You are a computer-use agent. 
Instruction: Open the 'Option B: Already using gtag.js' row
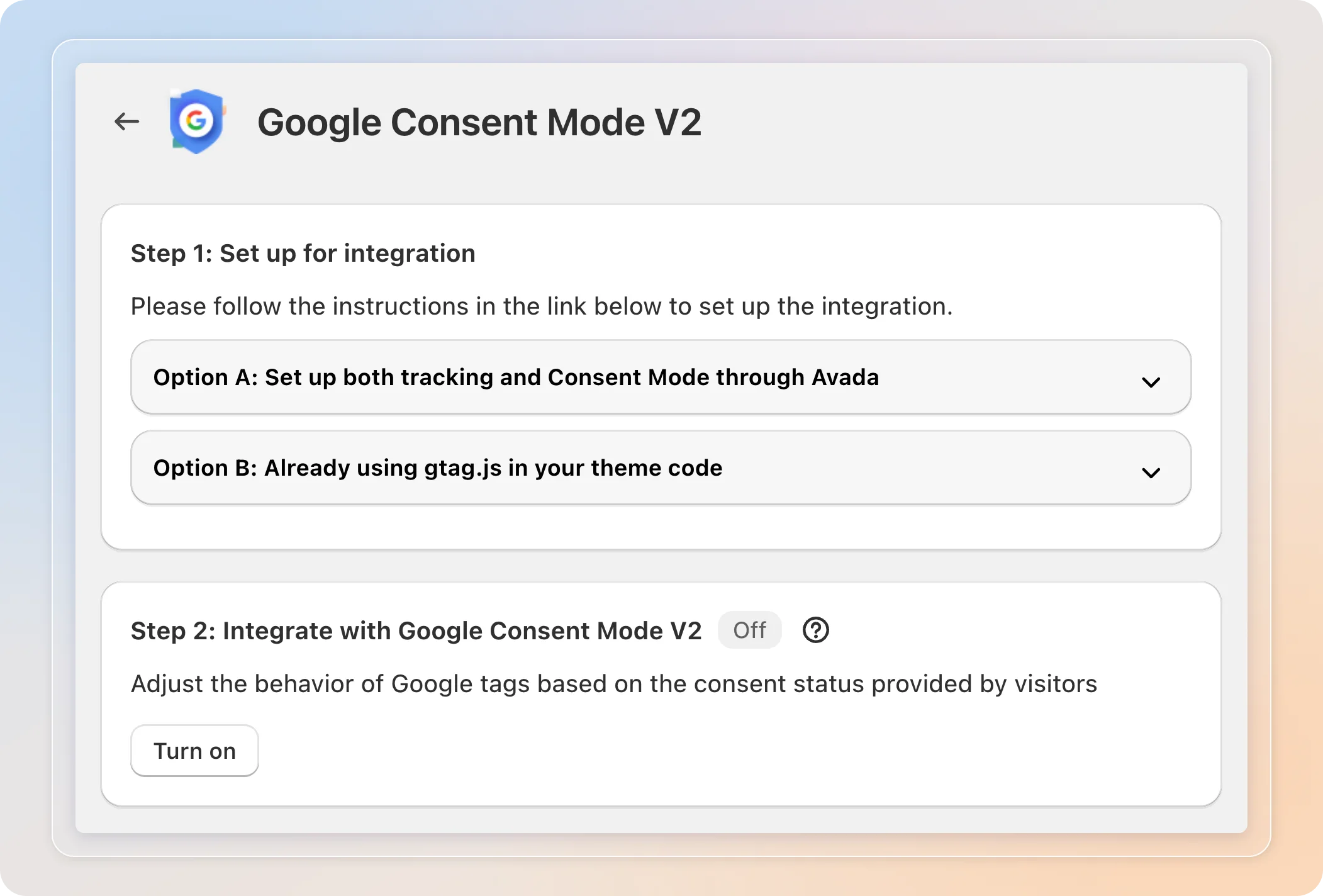point(661,468)
